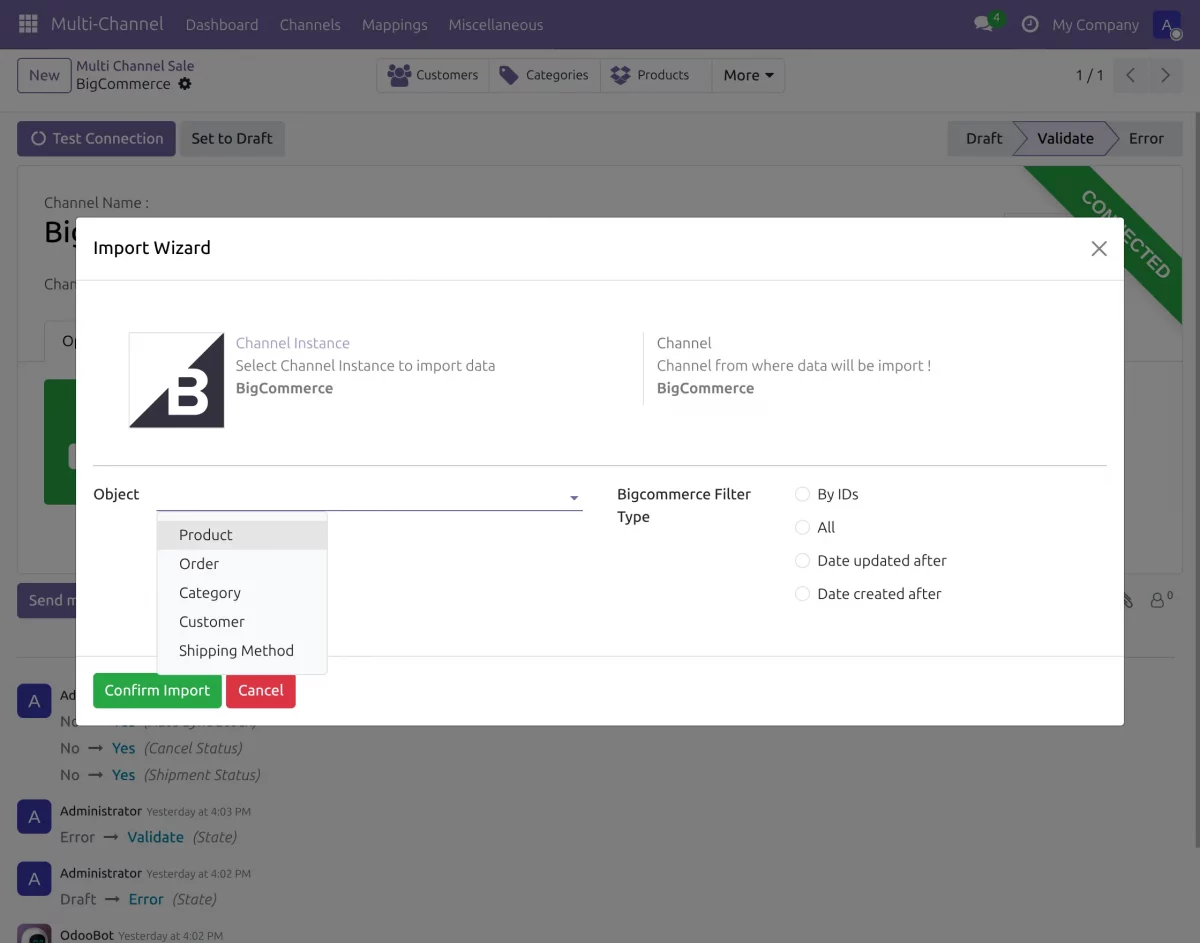This screenshot has width=1200, height=943.
Task: Choose Customer from the Object list
Action: coord(242,622)
